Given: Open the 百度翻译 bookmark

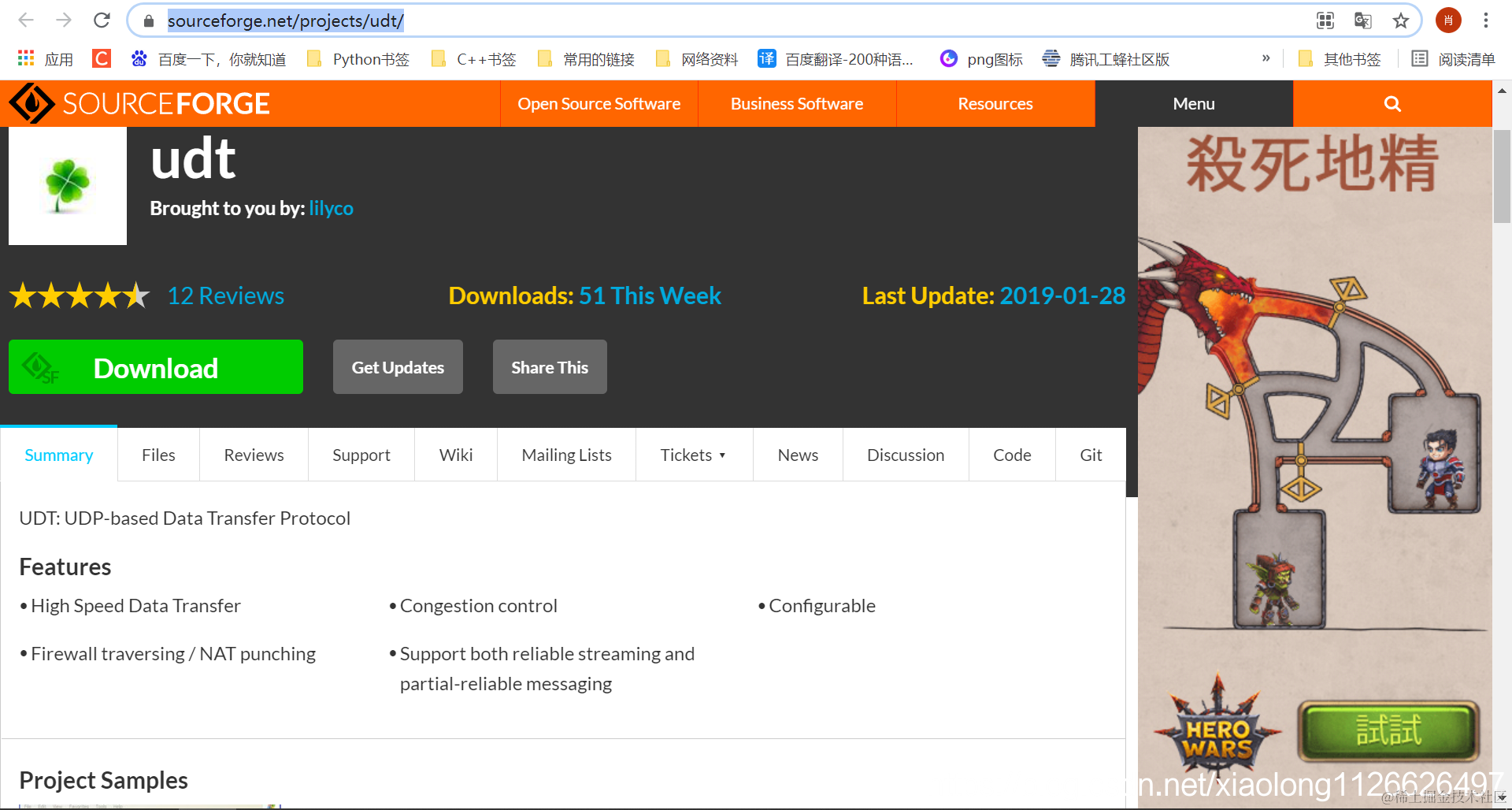Looking at the screenshot, I should (x=836, y=59).
